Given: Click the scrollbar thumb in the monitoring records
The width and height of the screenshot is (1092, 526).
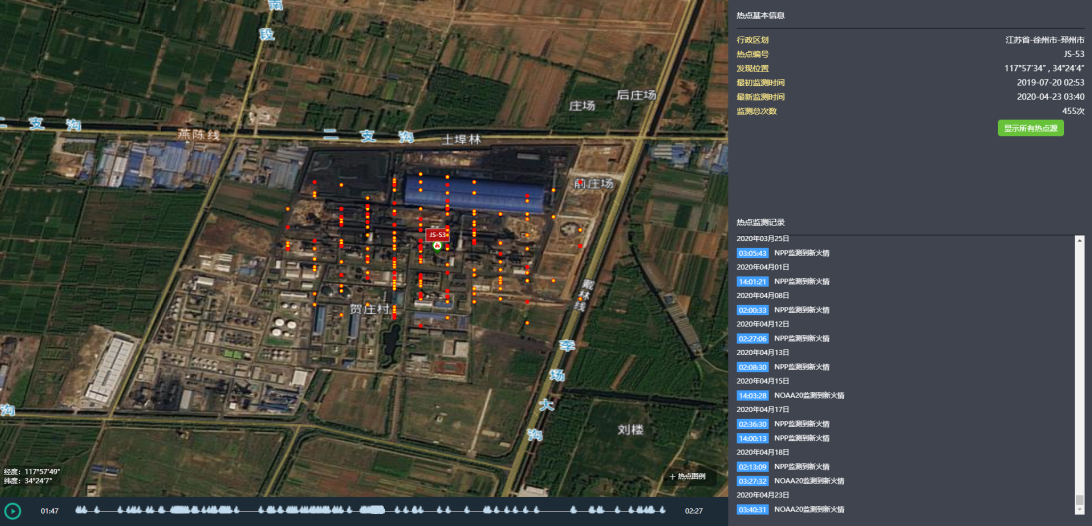Looking at the screenshot, I should tap(1079, 499).
